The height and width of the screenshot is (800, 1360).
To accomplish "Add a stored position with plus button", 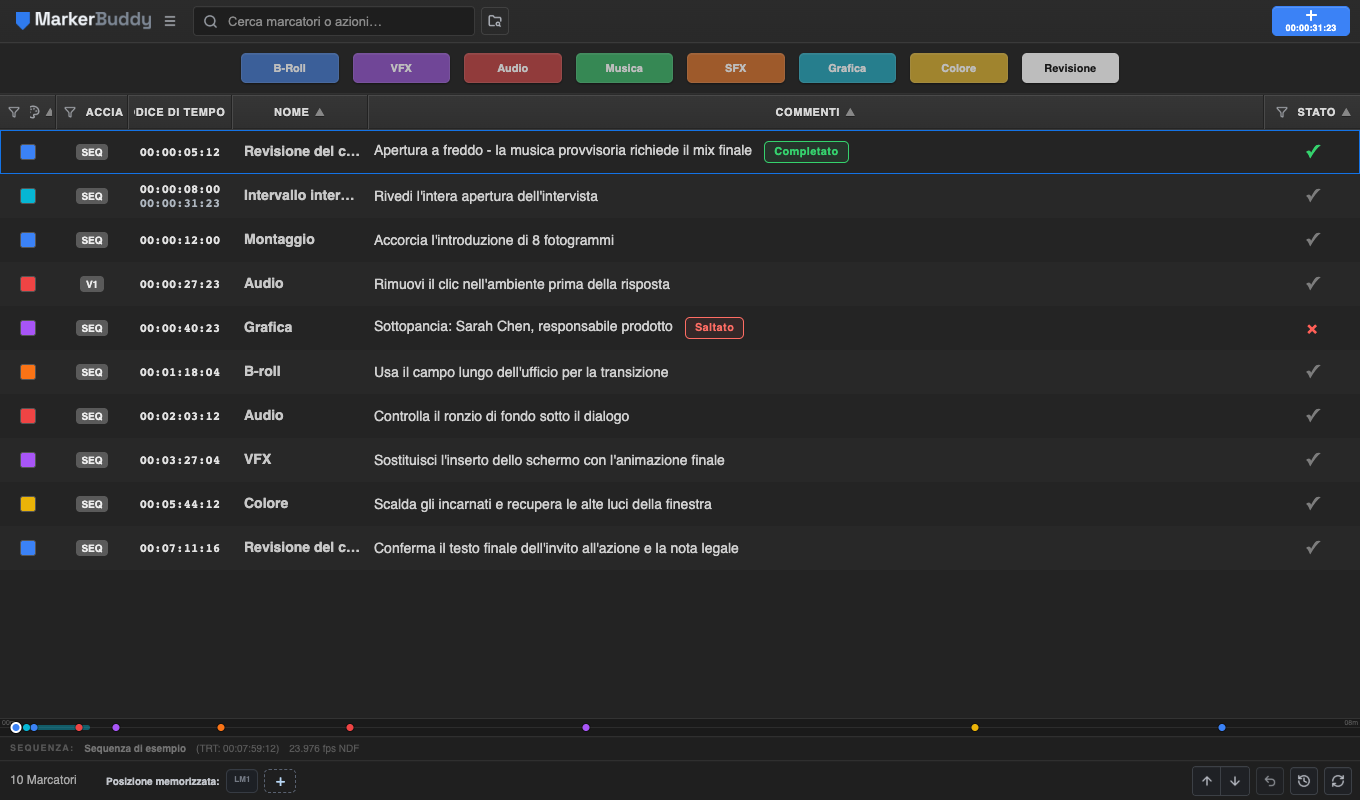I will coord(280,781).
